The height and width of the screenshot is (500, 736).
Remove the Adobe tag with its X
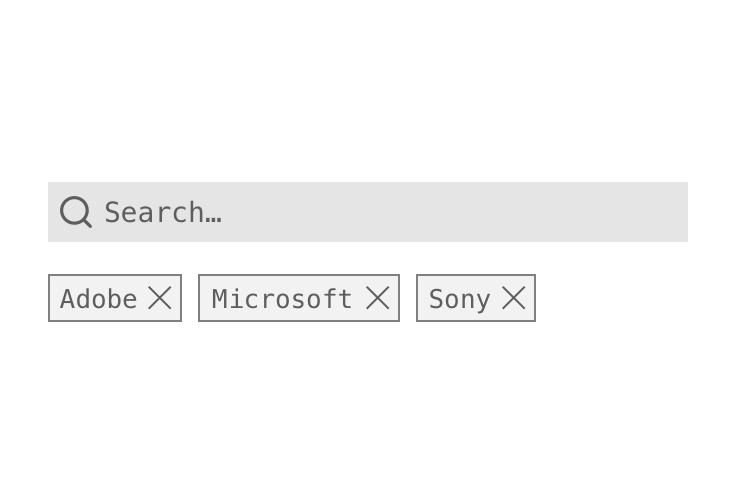[x=160, y=298]
